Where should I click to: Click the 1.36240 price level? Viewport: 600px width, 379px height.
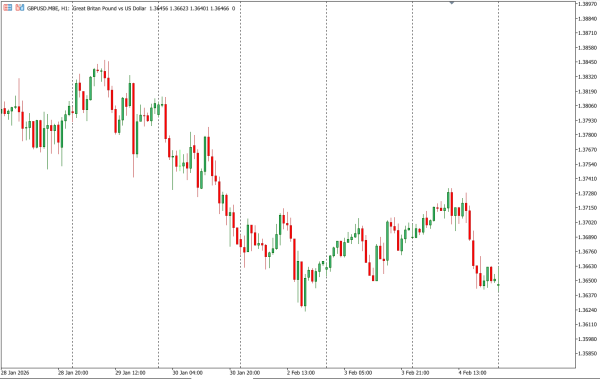pos(588,310)
